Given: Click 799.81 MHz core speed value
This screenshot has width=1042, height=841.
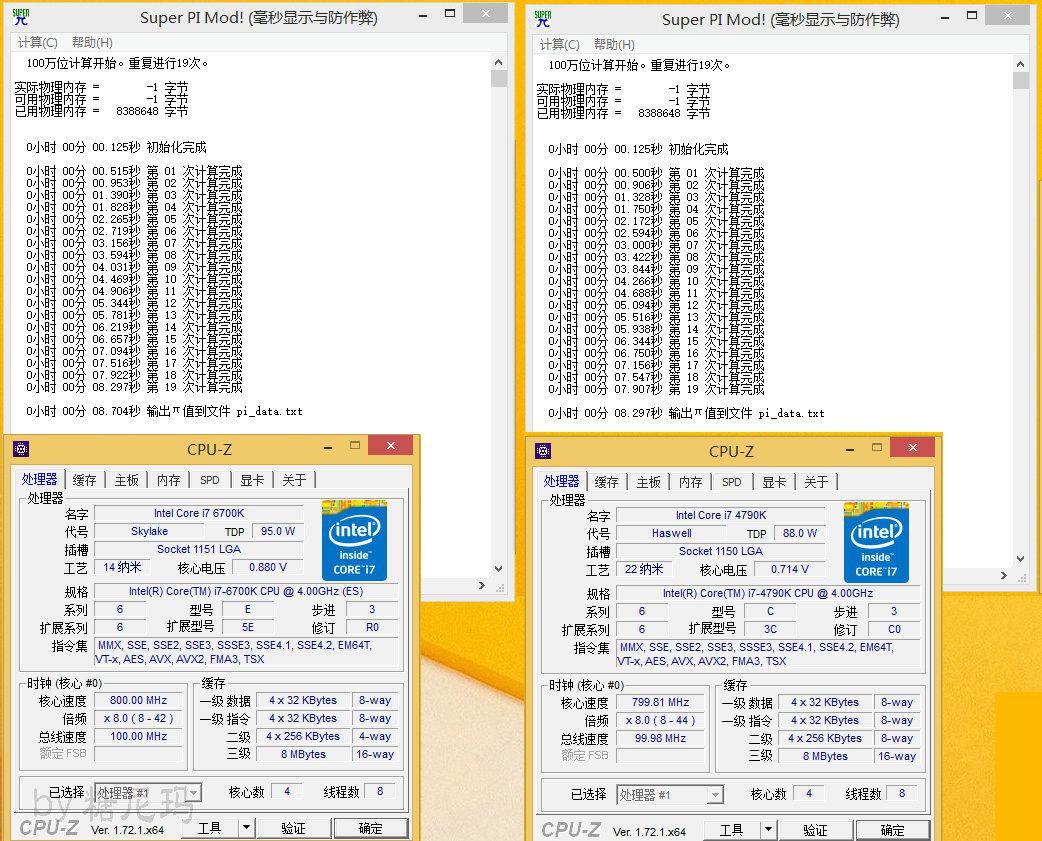Looking at the screenshot, I should click(661, 702).
